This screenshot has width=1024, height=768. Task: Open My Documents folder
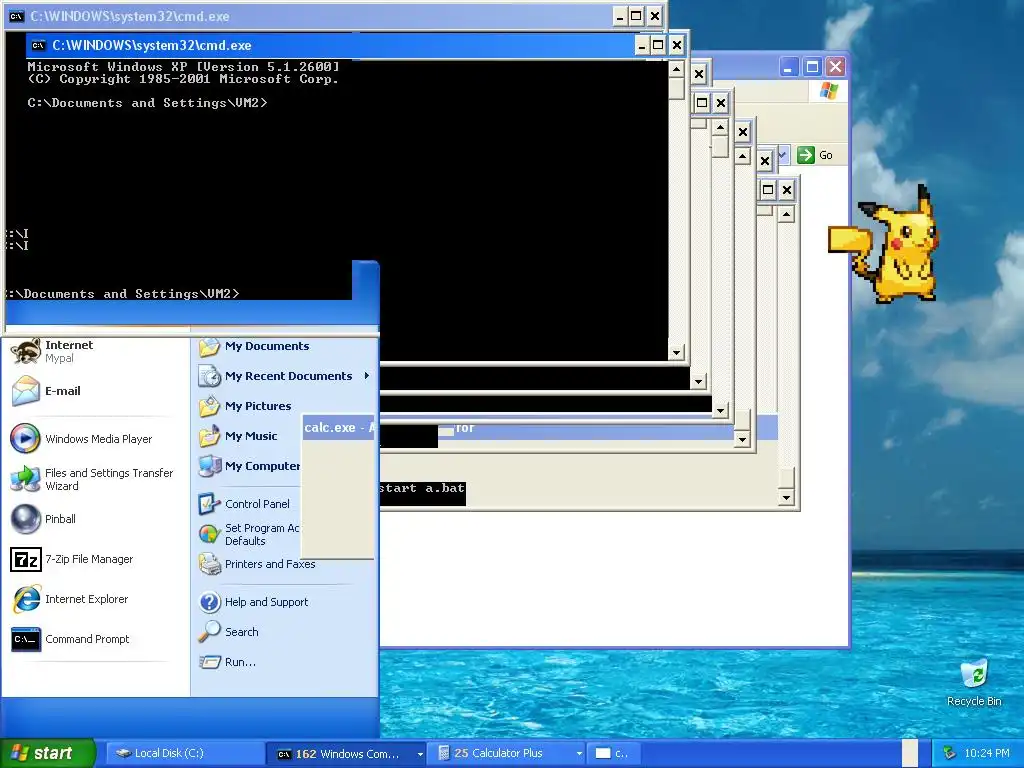click(253, 346)
